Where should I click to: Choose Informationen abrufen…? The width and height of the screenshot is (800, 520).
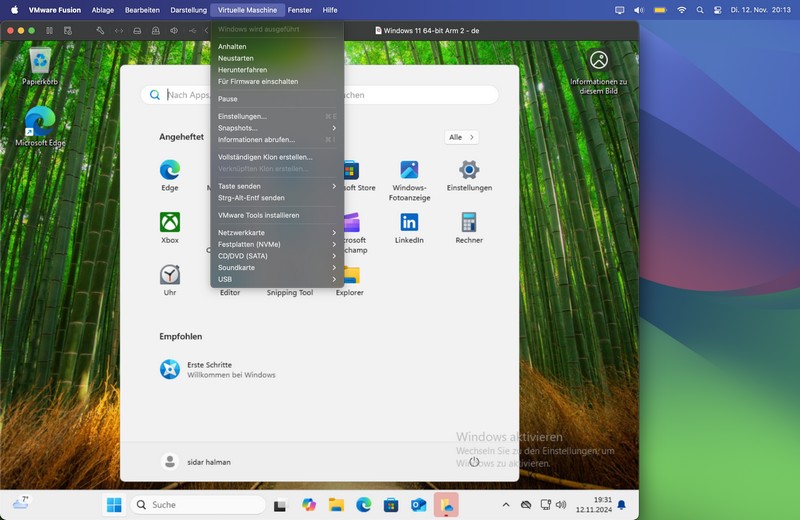click(277, 140)
